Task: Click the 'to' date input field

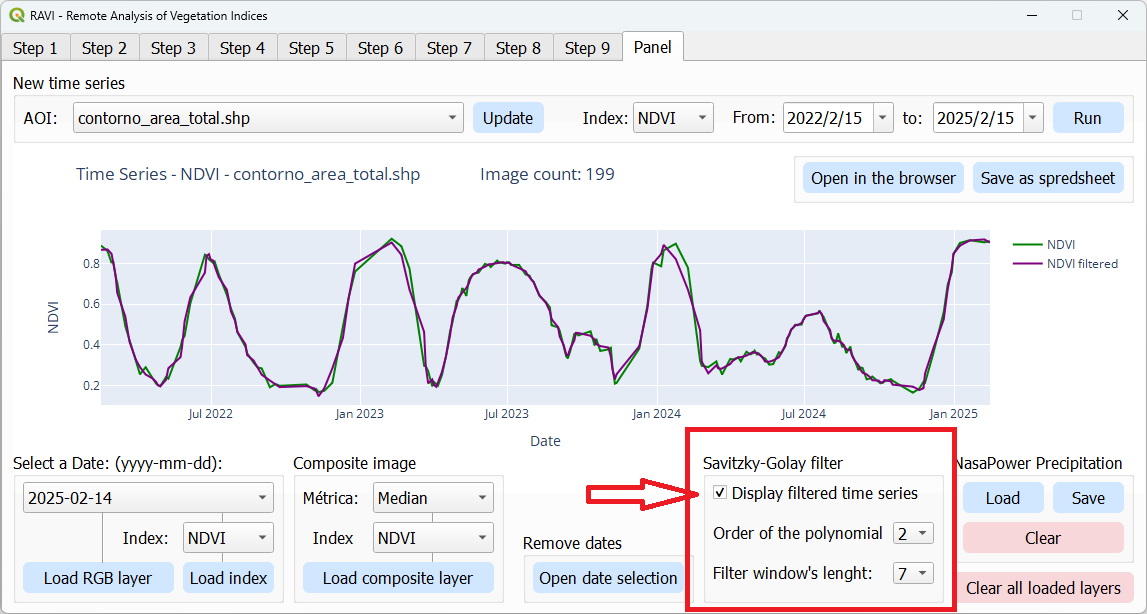Action: click(980, 117)
